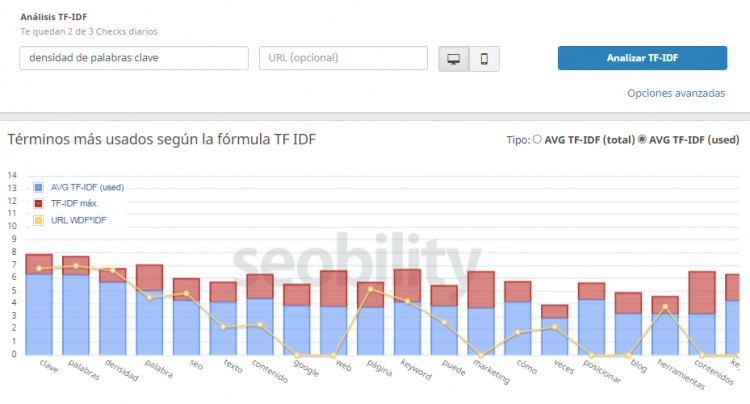Select AVG TF-IDF (used) radio button
This screenshot has width=750, height=404.
coord(642,139)
